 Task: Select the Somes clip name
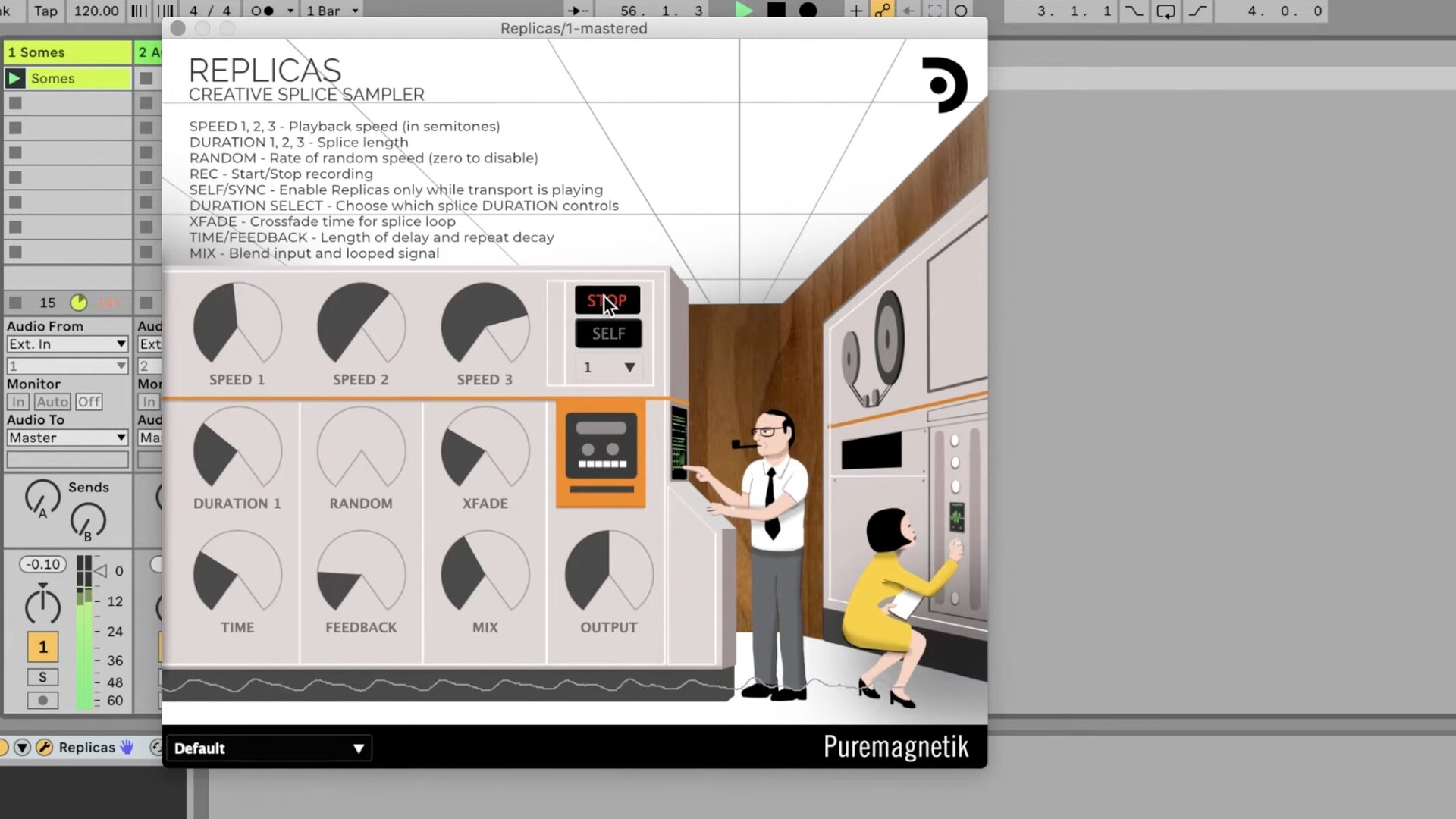pos(79,78)
